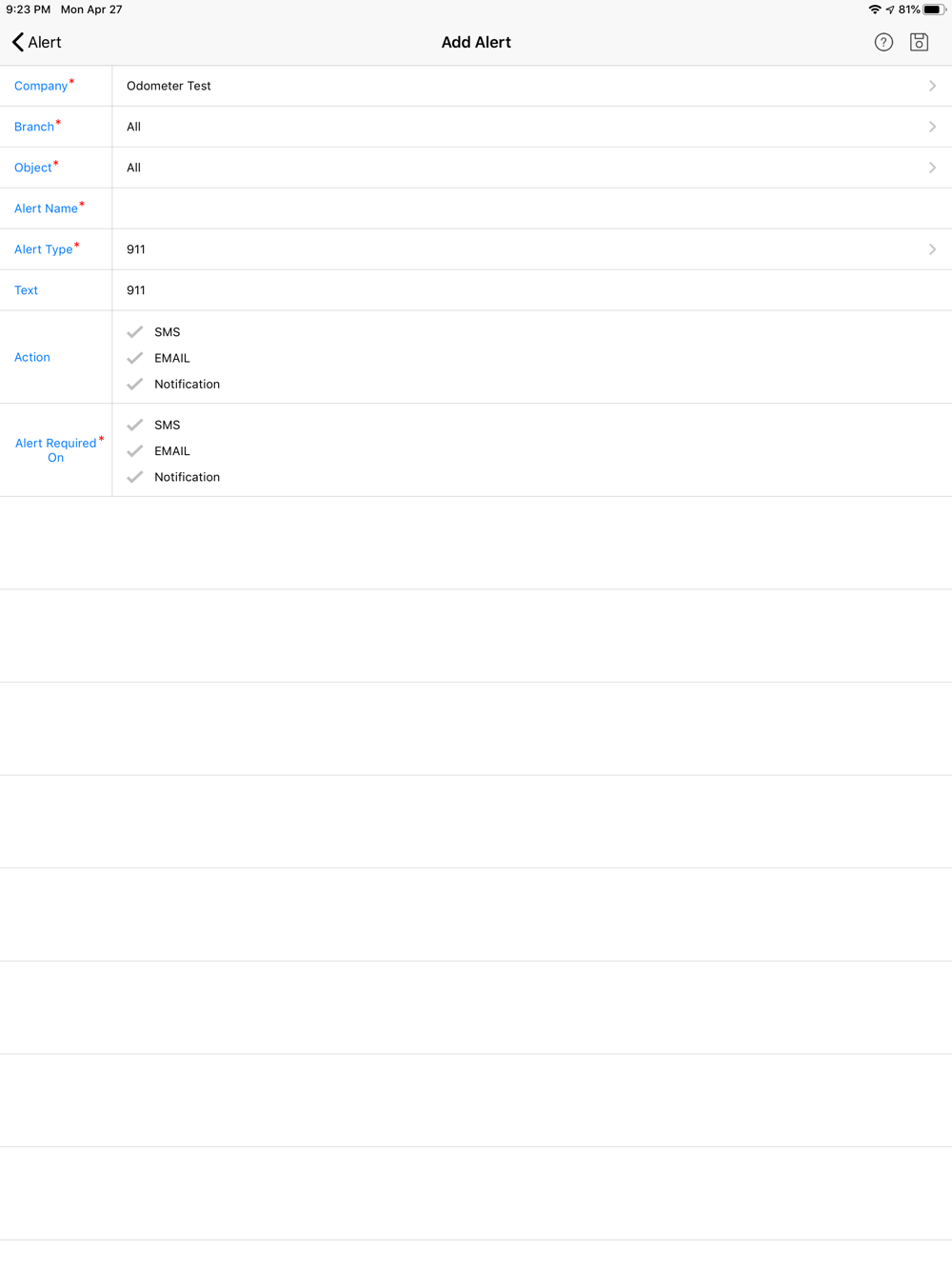Save the alert with the floppy disk icon
This screenshot has height=1270, width=952.
pos(919,42)
